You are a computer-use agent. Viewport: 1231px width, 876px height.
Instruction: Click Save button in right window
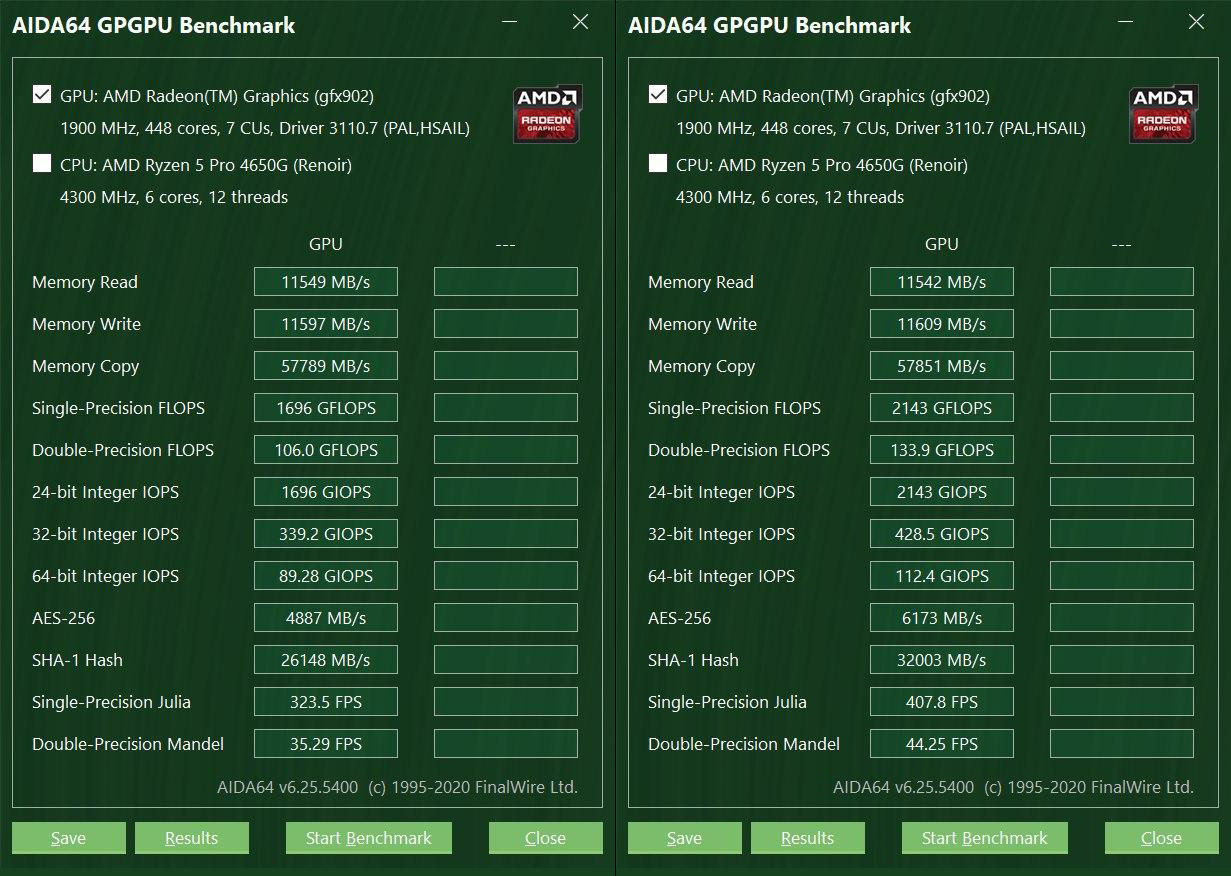[x=685, y=838]
